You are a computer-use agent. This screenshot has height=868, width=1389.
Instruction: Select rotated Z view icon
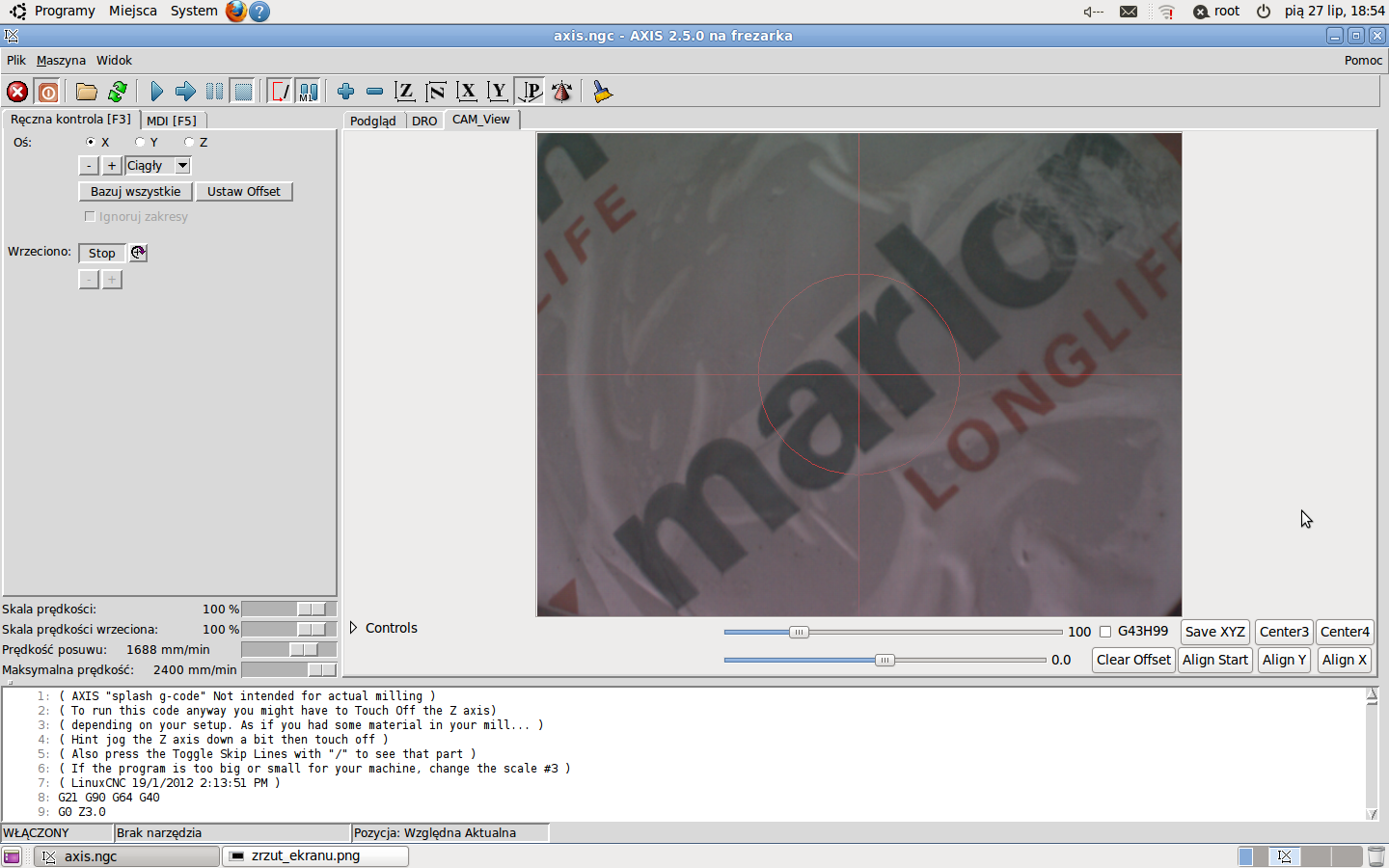click(x=436, y=92)
